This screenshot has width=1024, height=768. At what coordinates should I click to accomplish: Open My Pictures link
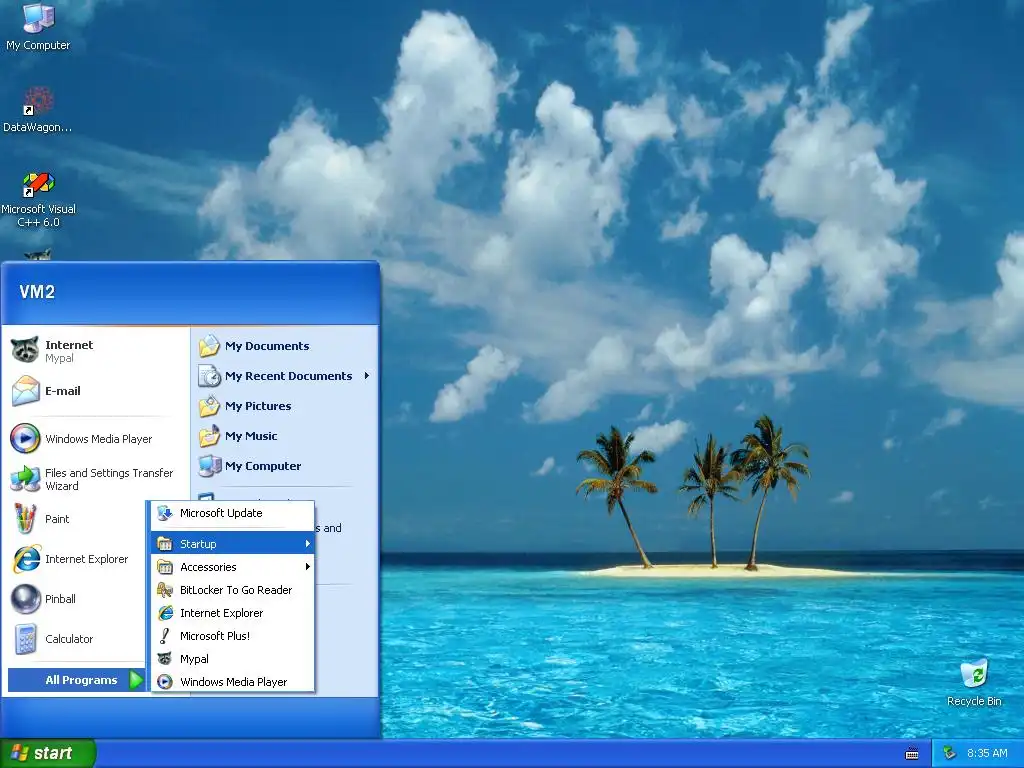coord(258,406)
